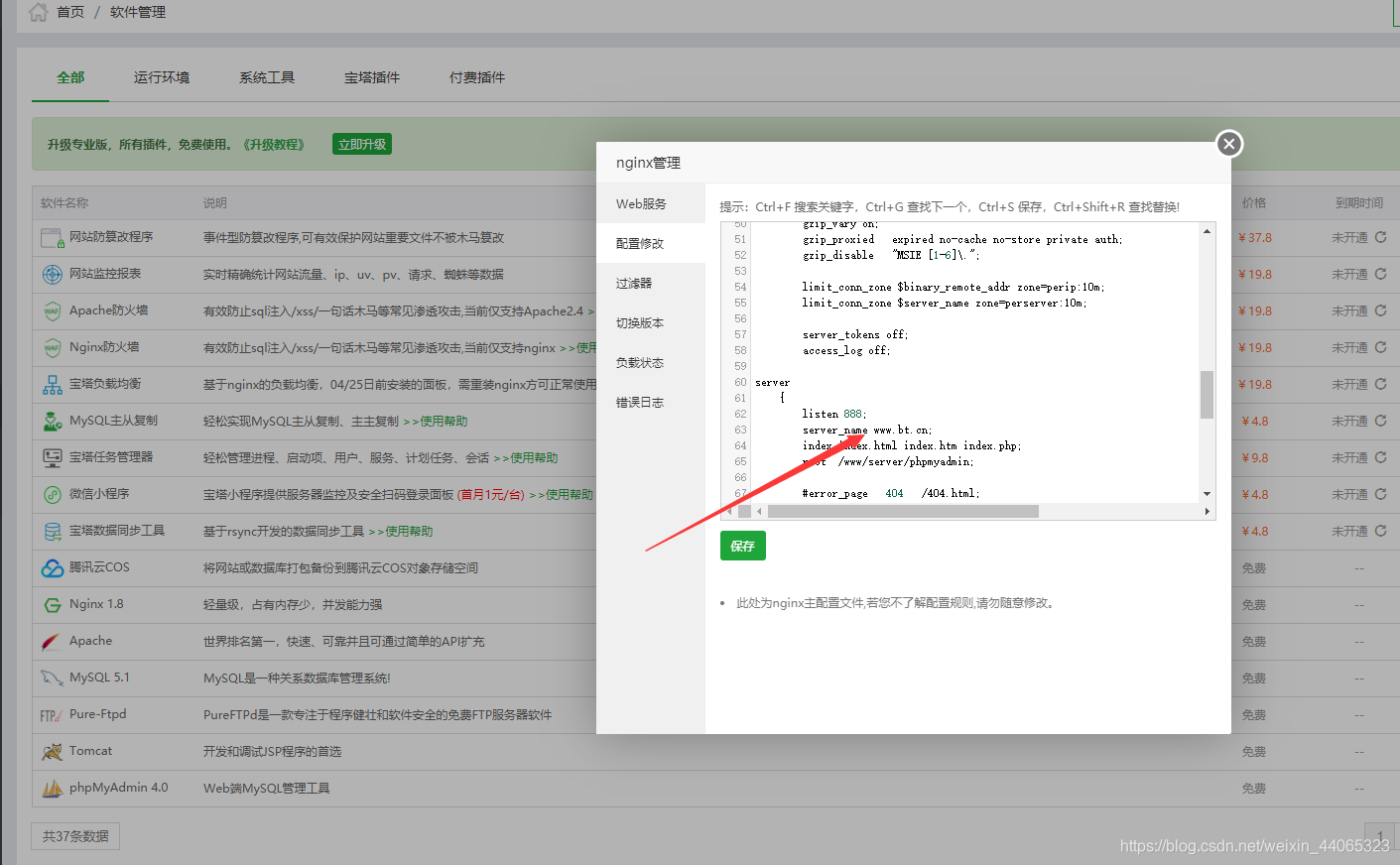Click Apache feather icon

coord(52,642)
